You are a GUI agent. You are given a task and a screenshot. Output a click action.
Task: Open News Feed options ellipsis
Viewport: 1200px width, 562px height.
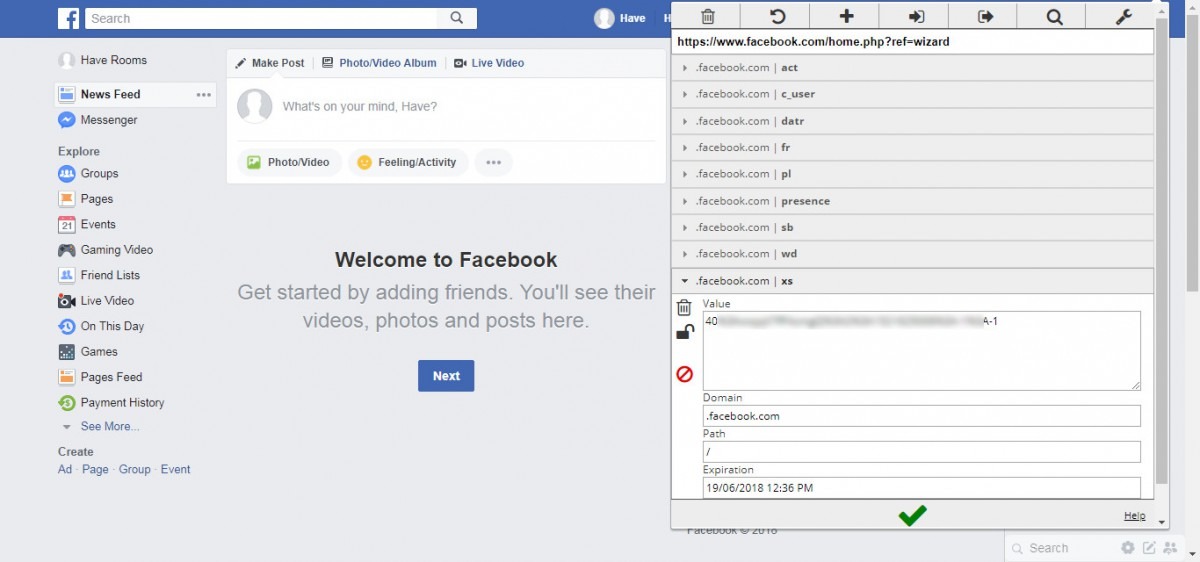tap(204, 95)
